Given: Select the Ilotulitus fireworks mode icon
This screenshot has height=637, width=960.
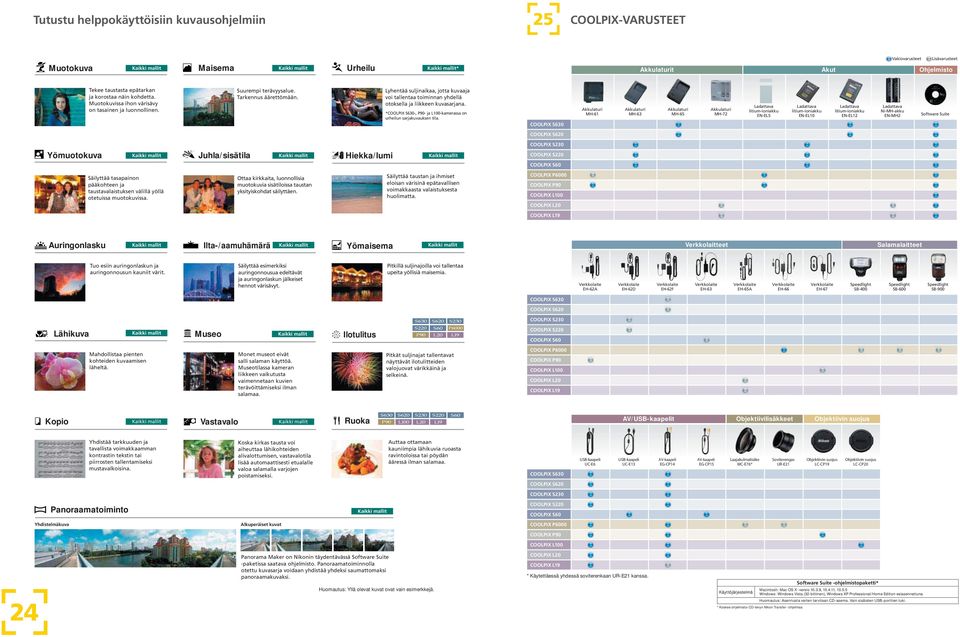Looking at the screenshot, I should tap(336, 334).
